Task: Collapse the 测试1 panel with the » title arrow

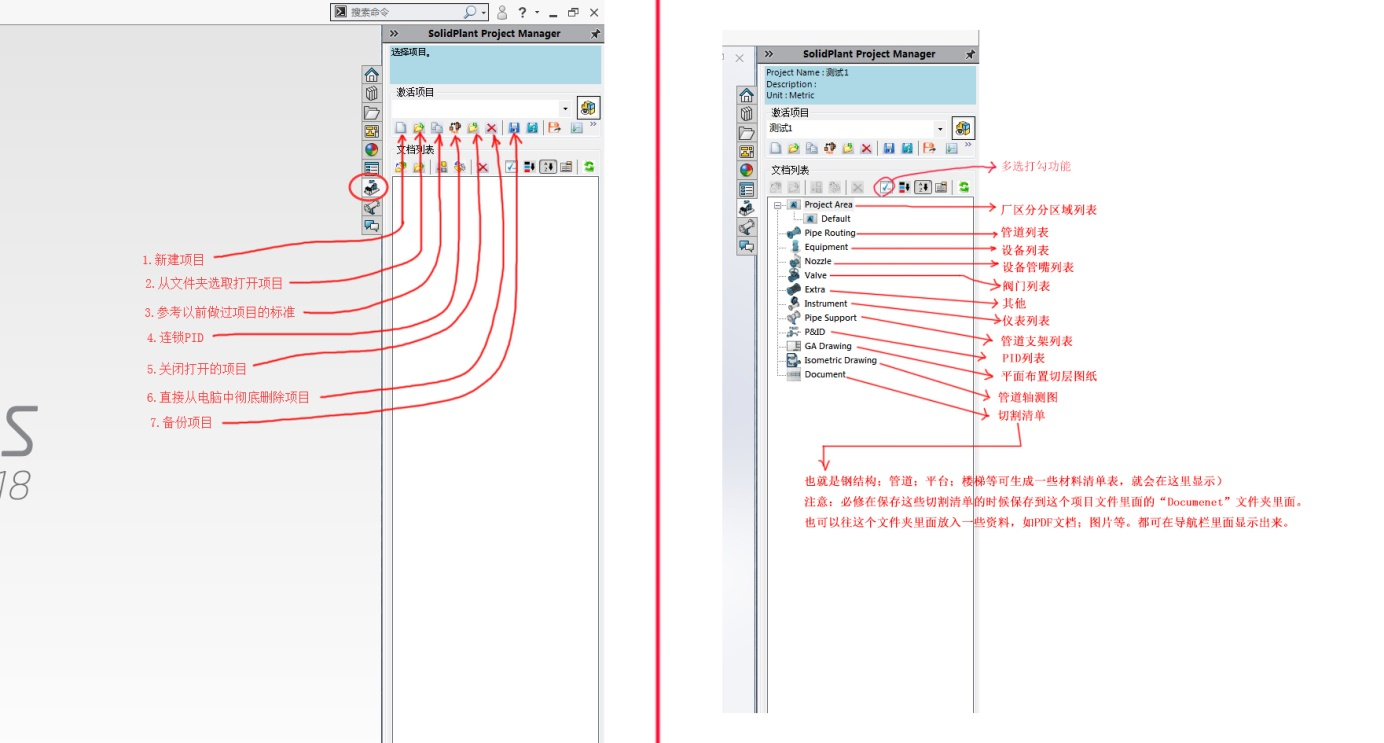Action: point(768,54)
